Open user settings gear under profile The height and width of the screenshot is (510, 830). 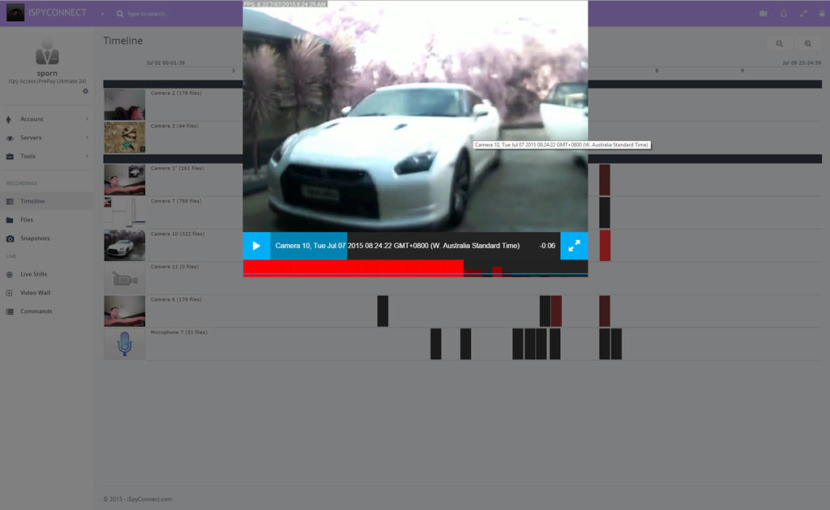coord(85,91)
